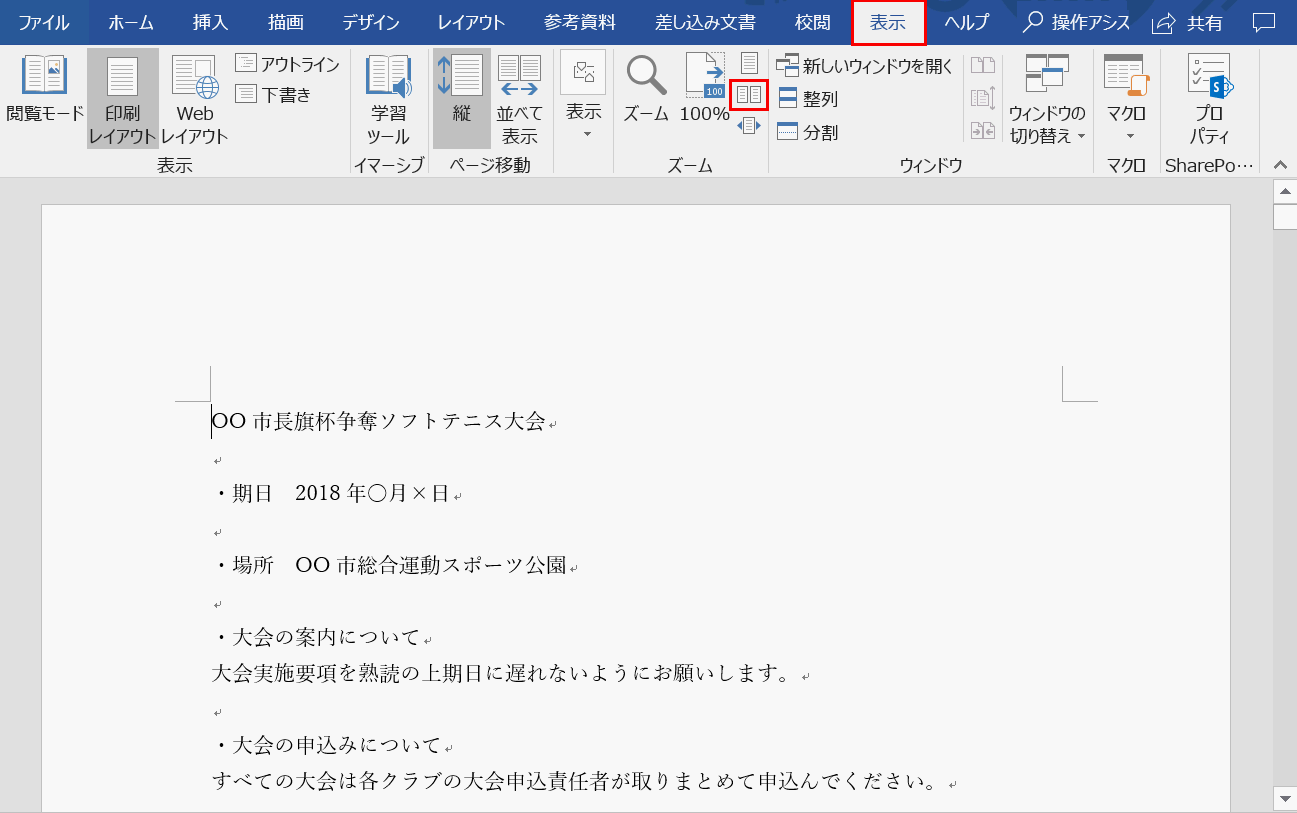
Task: Open the Design (デザイン) tab
Action: [x=371, y=22]
